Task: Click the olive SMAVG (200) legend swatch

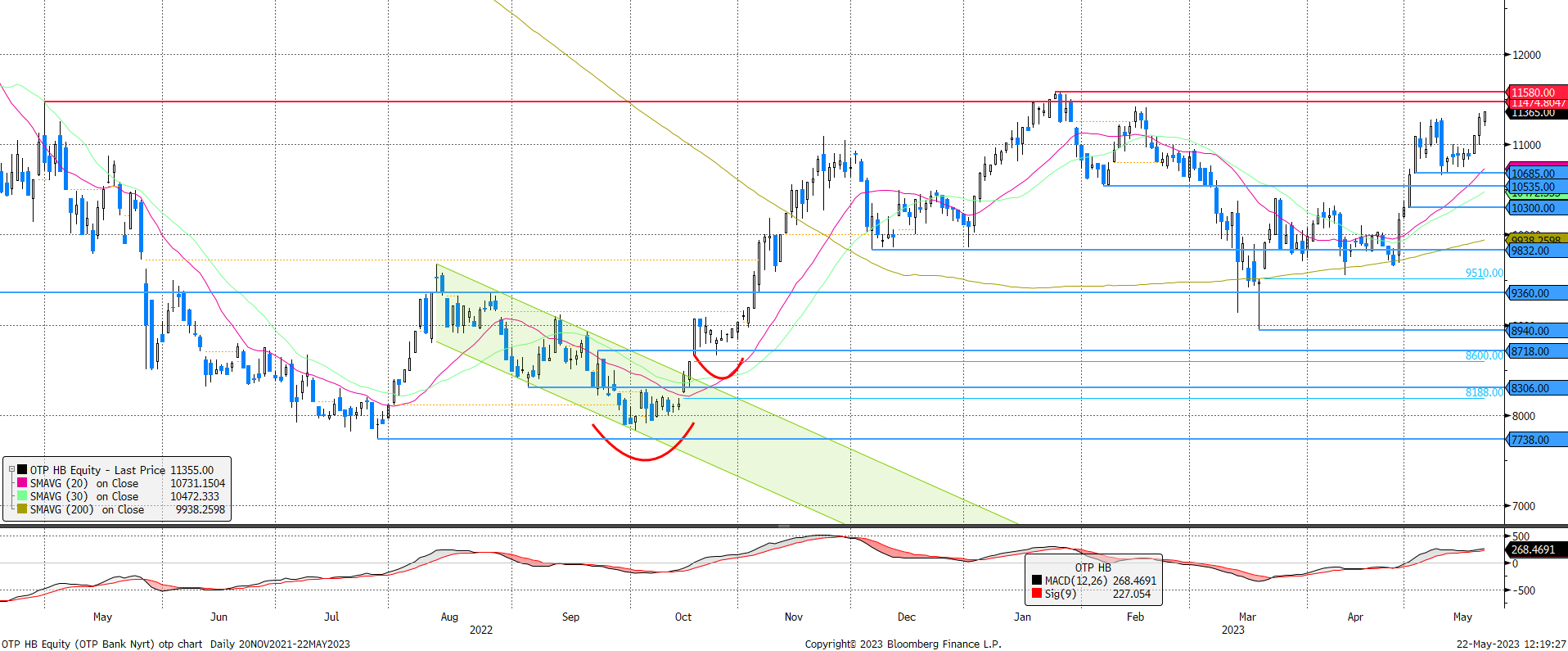Action: [x=22, y=509]
